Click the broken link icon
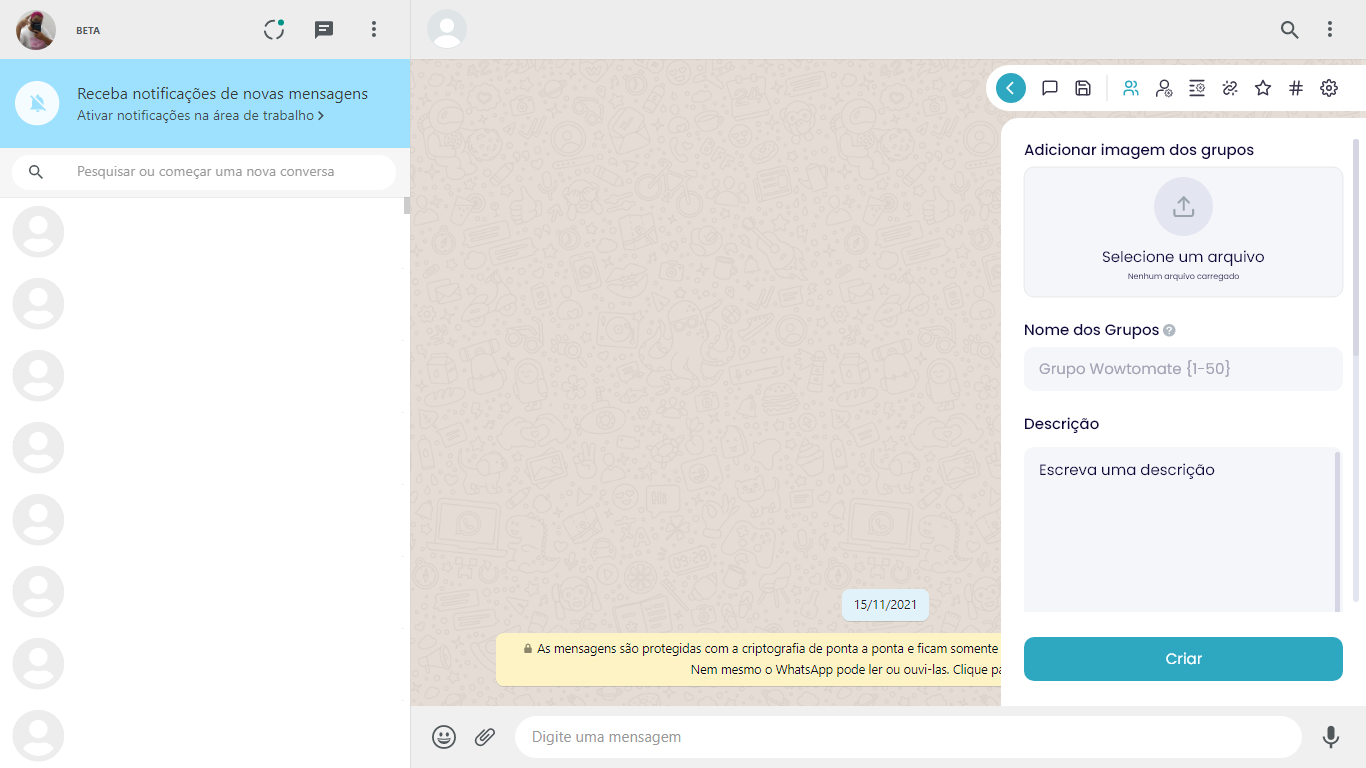The width and height of the screenshot is (1366, 768). click(x=1230, y=88)
